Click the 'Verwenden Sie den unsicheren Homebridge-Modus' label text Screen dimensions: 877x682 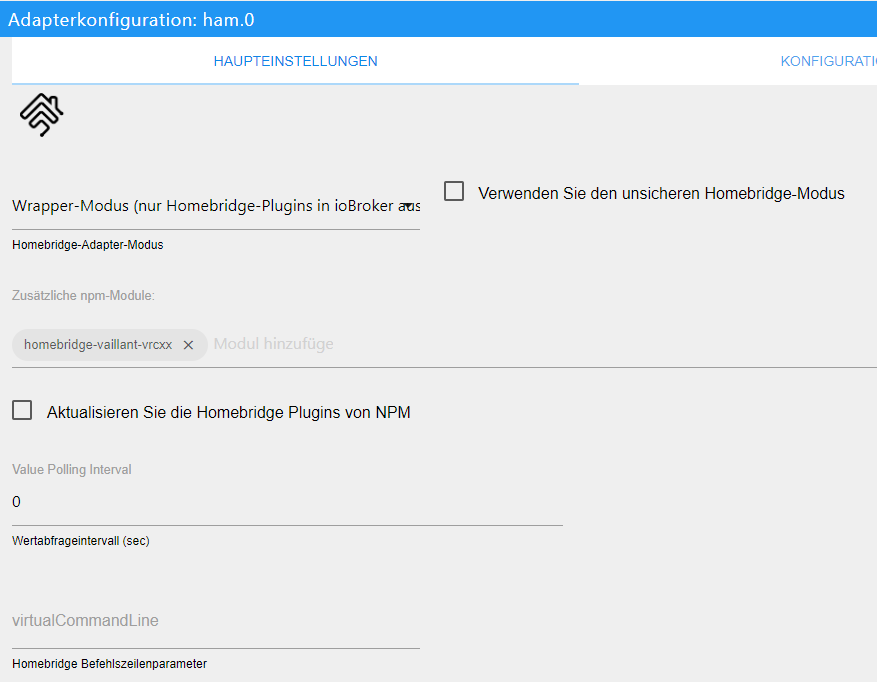click(x=661, y=194)
